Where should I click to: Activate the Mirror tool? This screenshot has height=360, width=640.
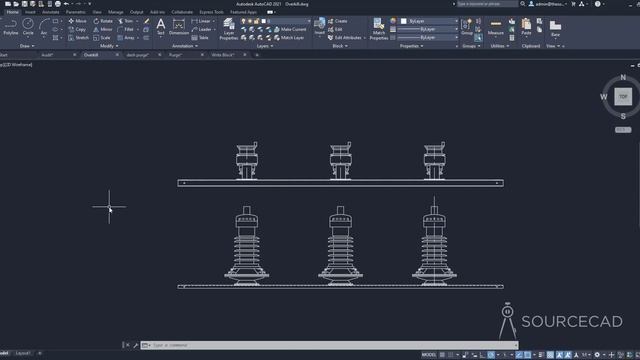tap(102, 29)
